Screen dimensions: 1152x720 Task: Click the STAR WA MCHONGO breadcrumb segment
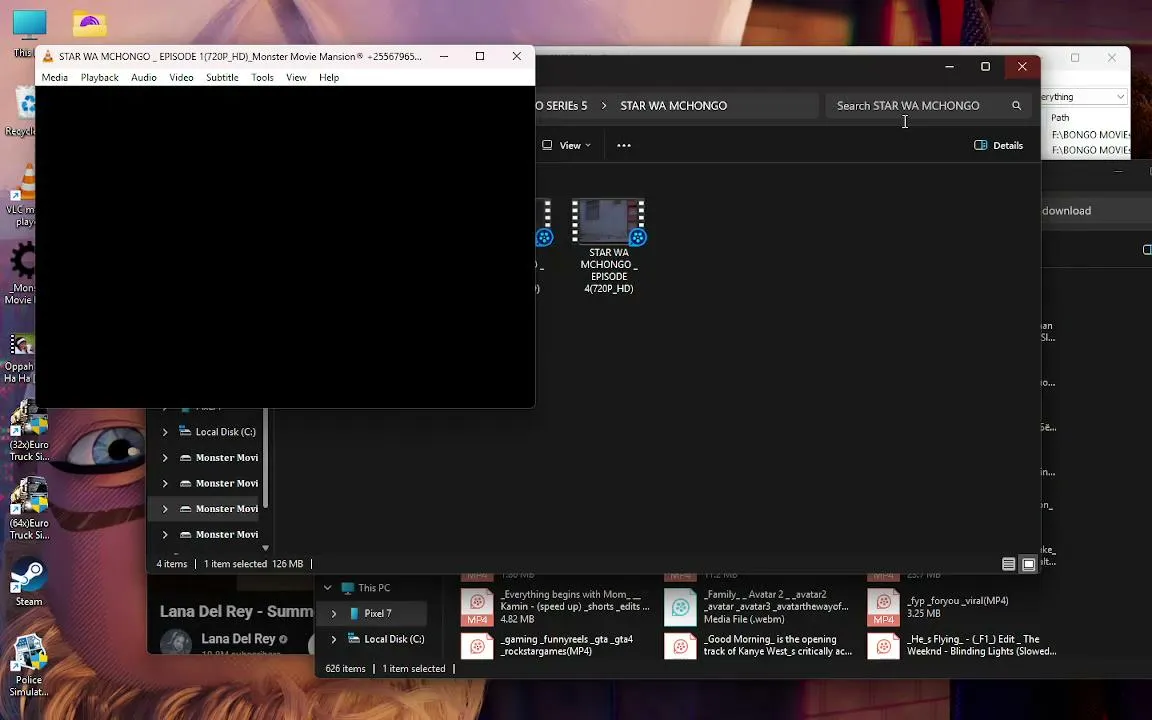click(x=674, y=106)
